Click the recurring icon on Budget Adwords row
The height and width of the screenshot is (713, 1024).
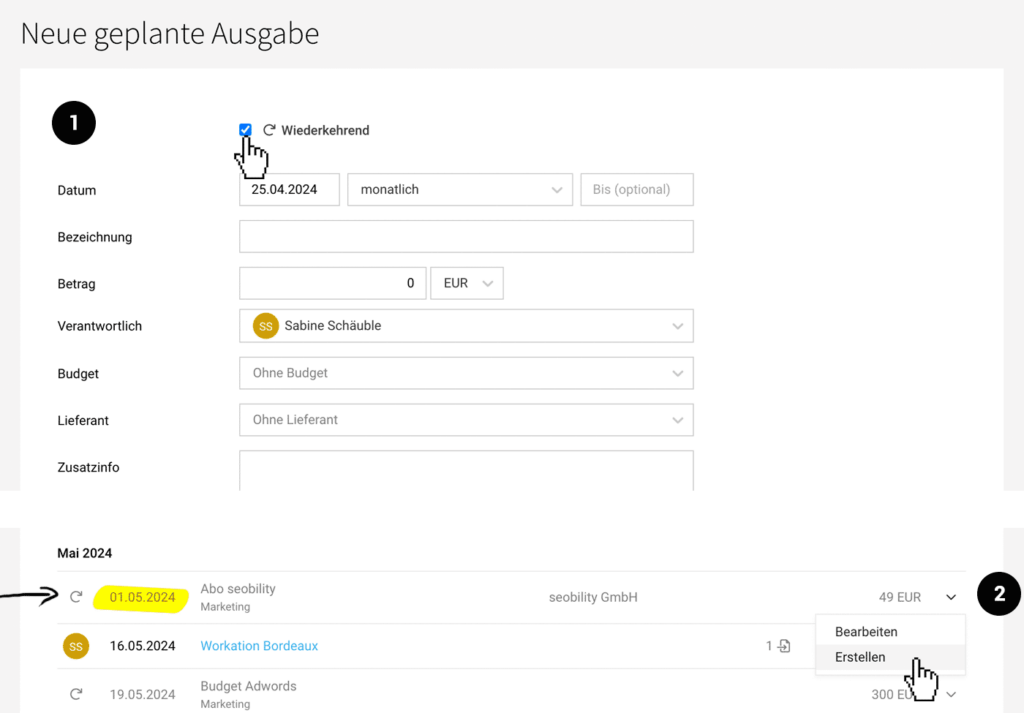[76, 694]
